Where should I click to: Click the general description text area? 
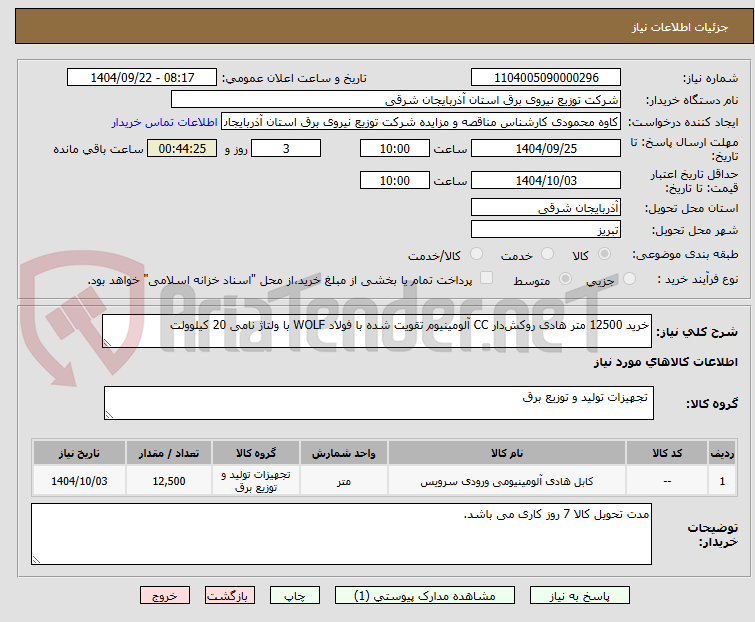[x=377, y=331]
